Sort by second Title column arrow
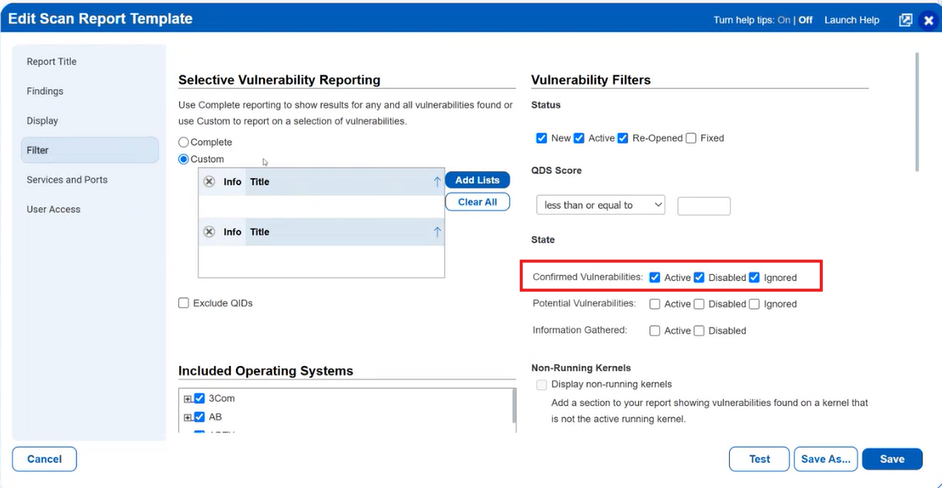This screenshot has width=942, height=488. [437, 232]
